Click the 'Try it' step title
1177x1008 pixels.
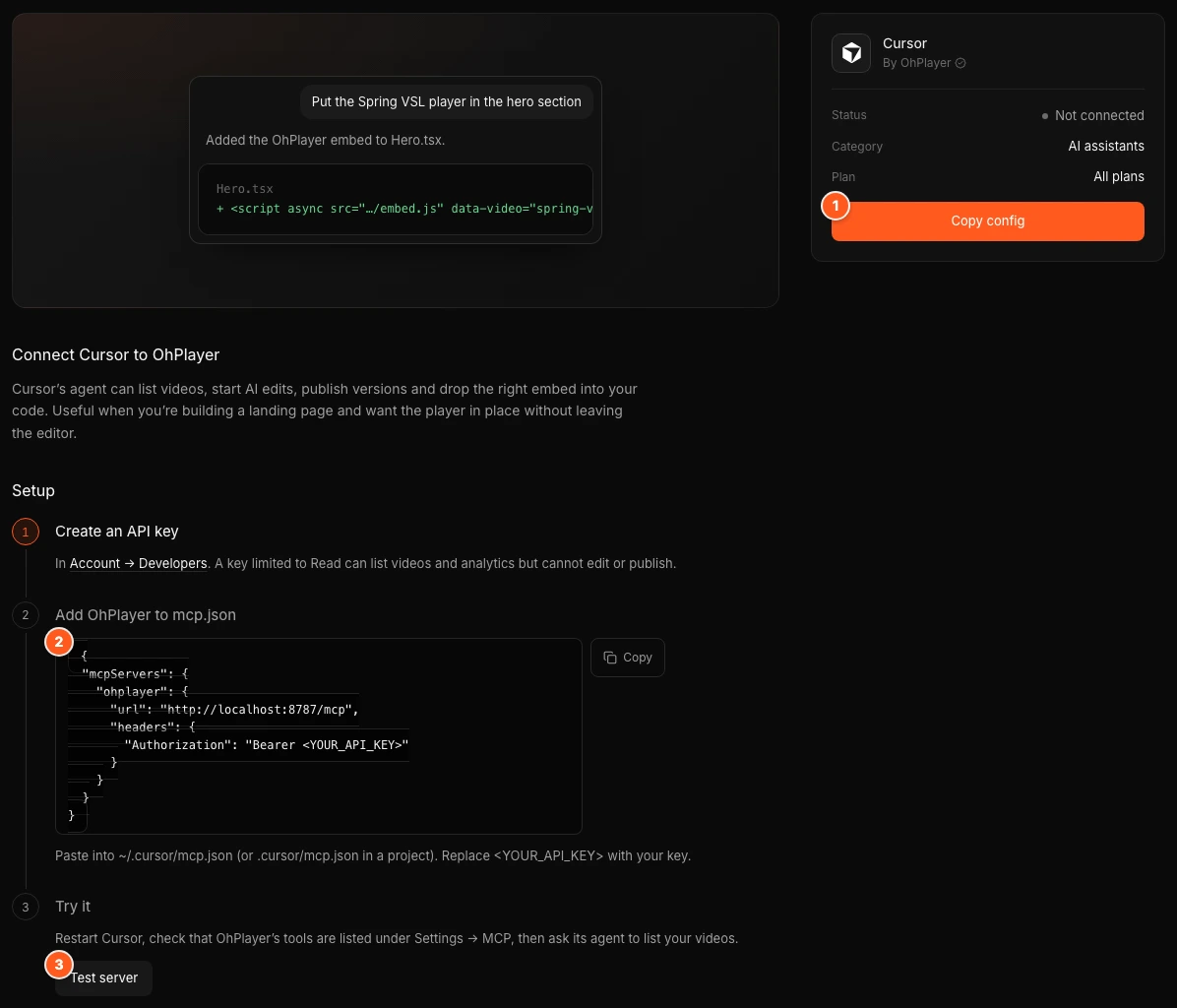[72, 906]
